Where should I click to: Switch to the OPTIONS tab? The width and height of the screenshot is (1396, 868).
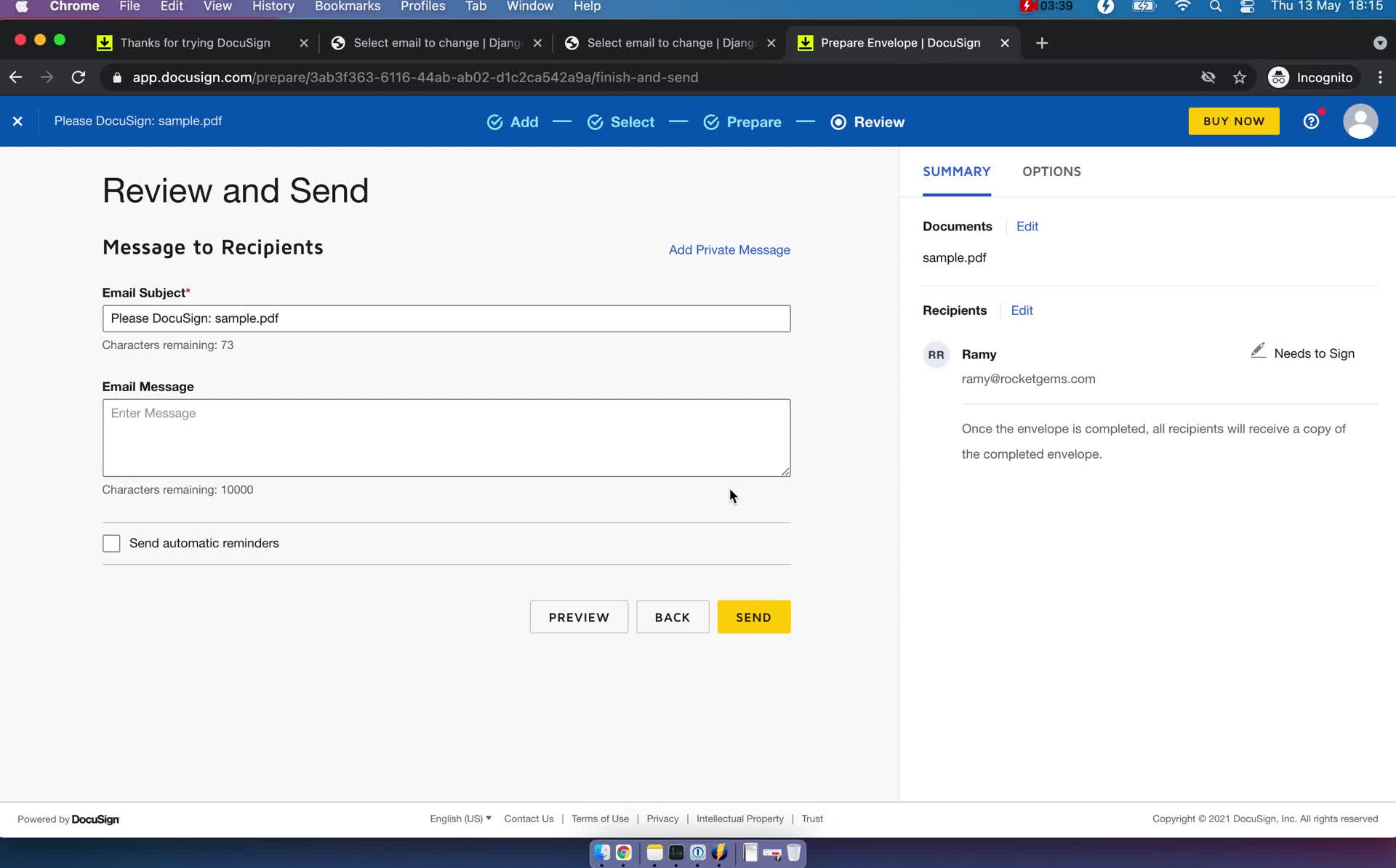pyautogui.click(x=1051, y=171)
